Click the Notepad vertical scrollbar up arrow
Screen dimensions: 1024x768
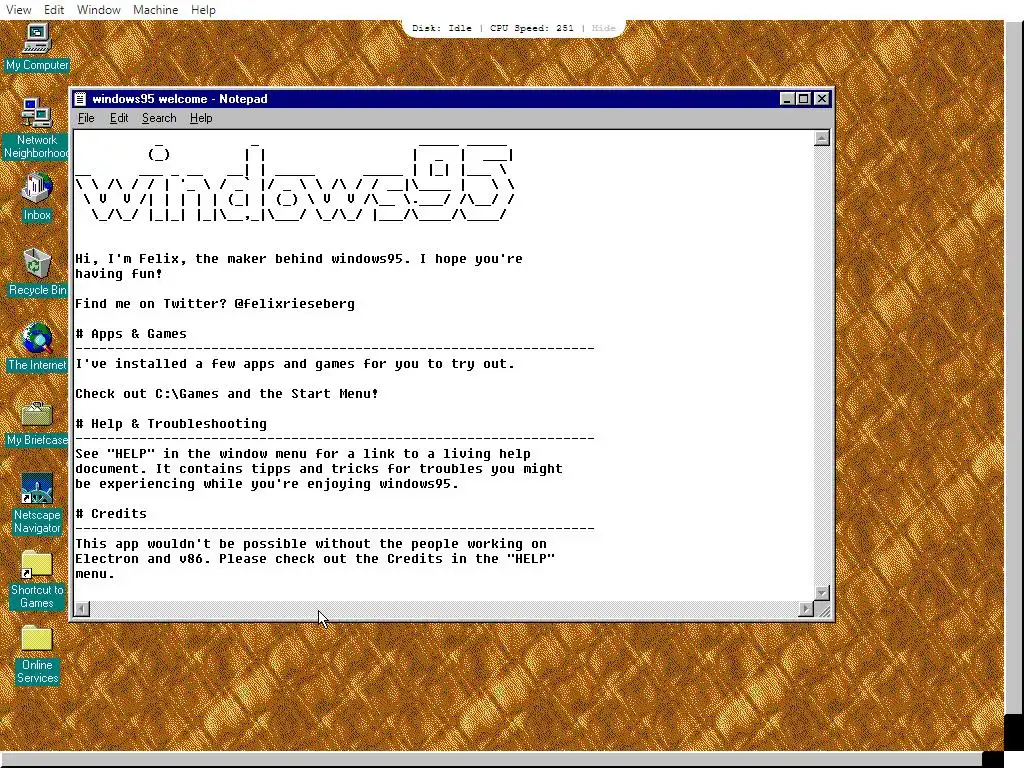(822, 138)
